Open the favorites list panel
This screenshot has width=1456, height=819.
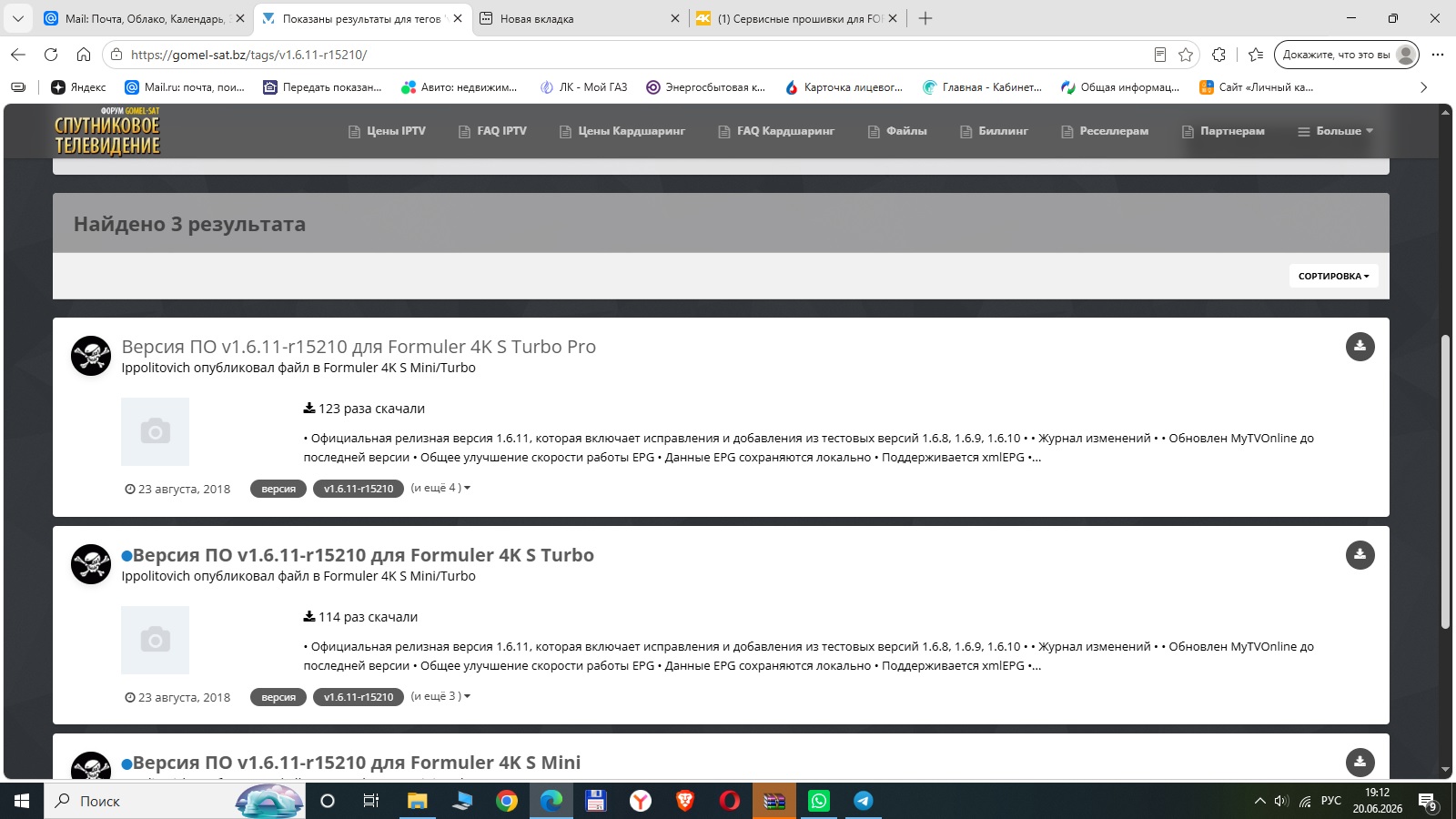tap(1256, 55)
